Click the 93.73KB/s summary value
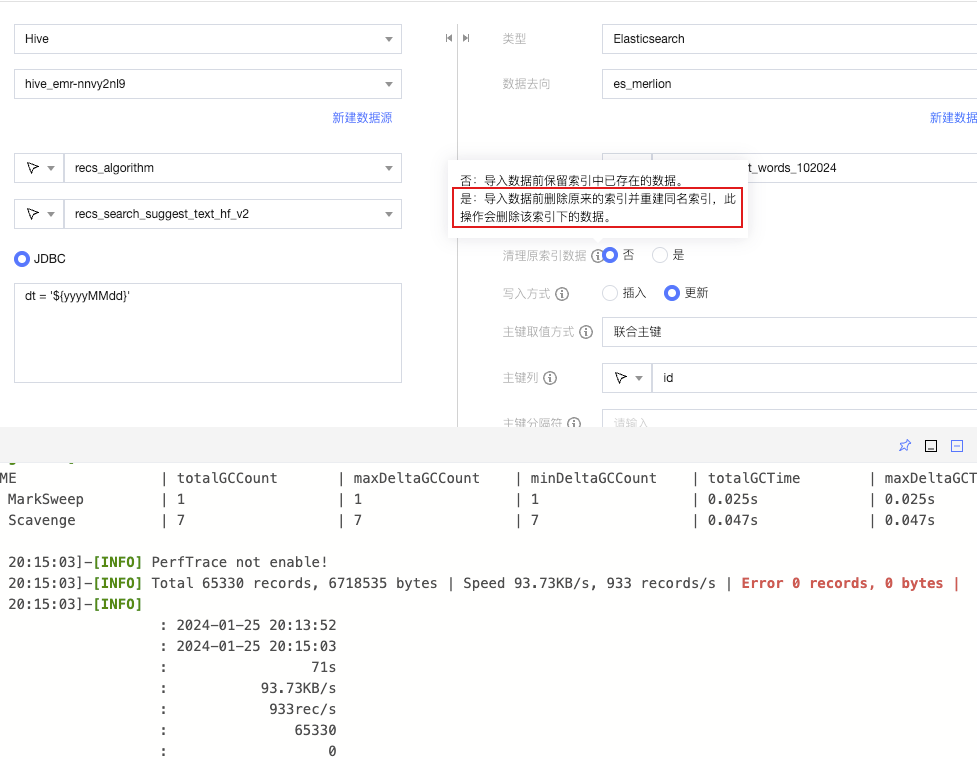The width and height of the screenshot is (977, 759). (298, 688)
